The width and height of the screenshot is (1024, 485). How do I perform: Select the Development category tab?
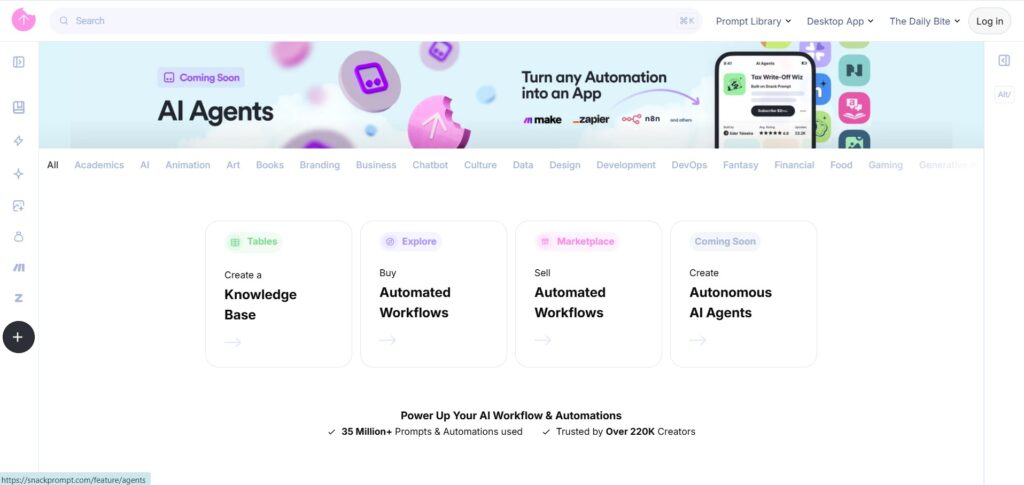tap(626, 165)
